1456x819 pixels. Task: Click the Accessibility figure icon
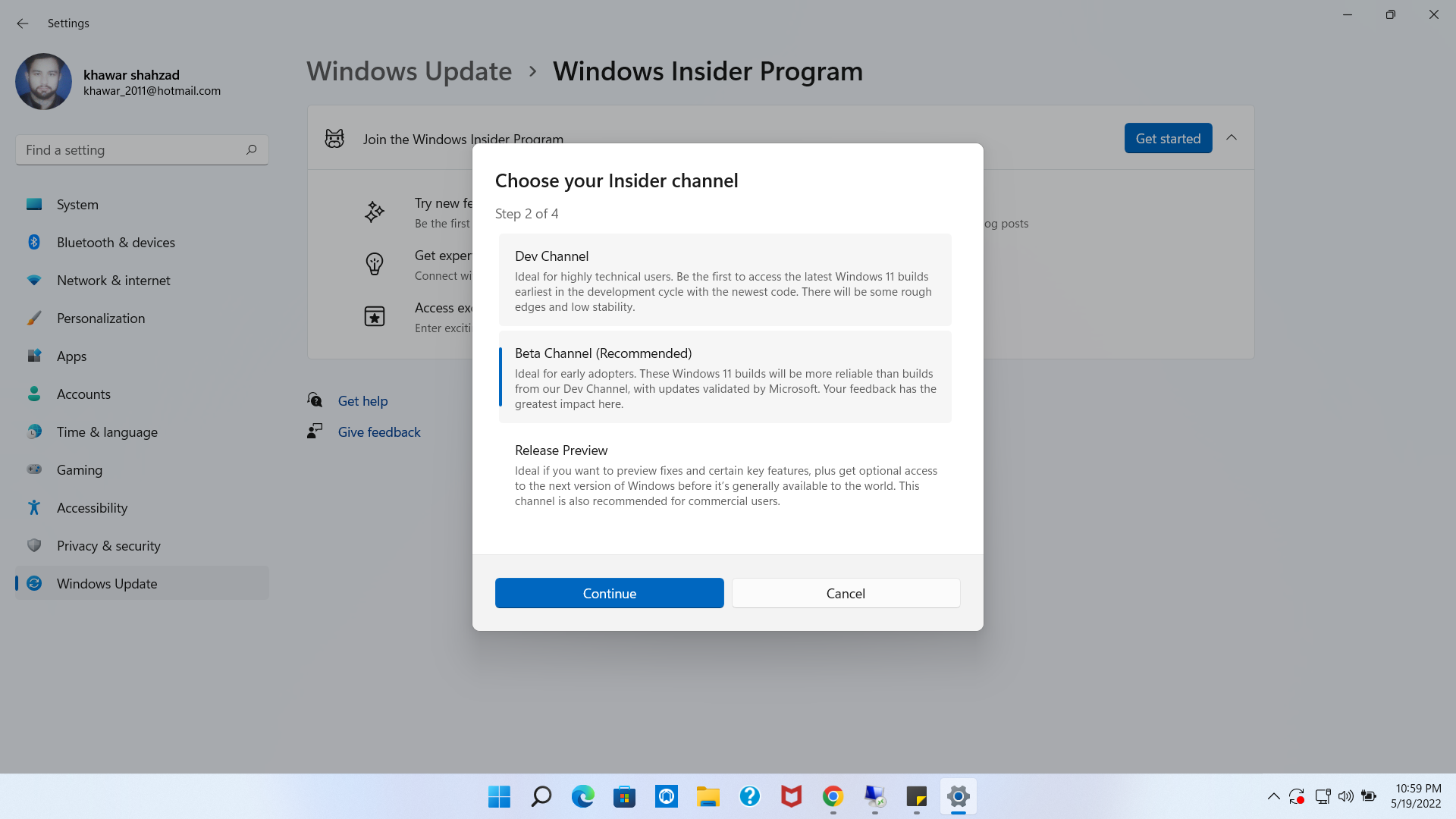[34, 507]
